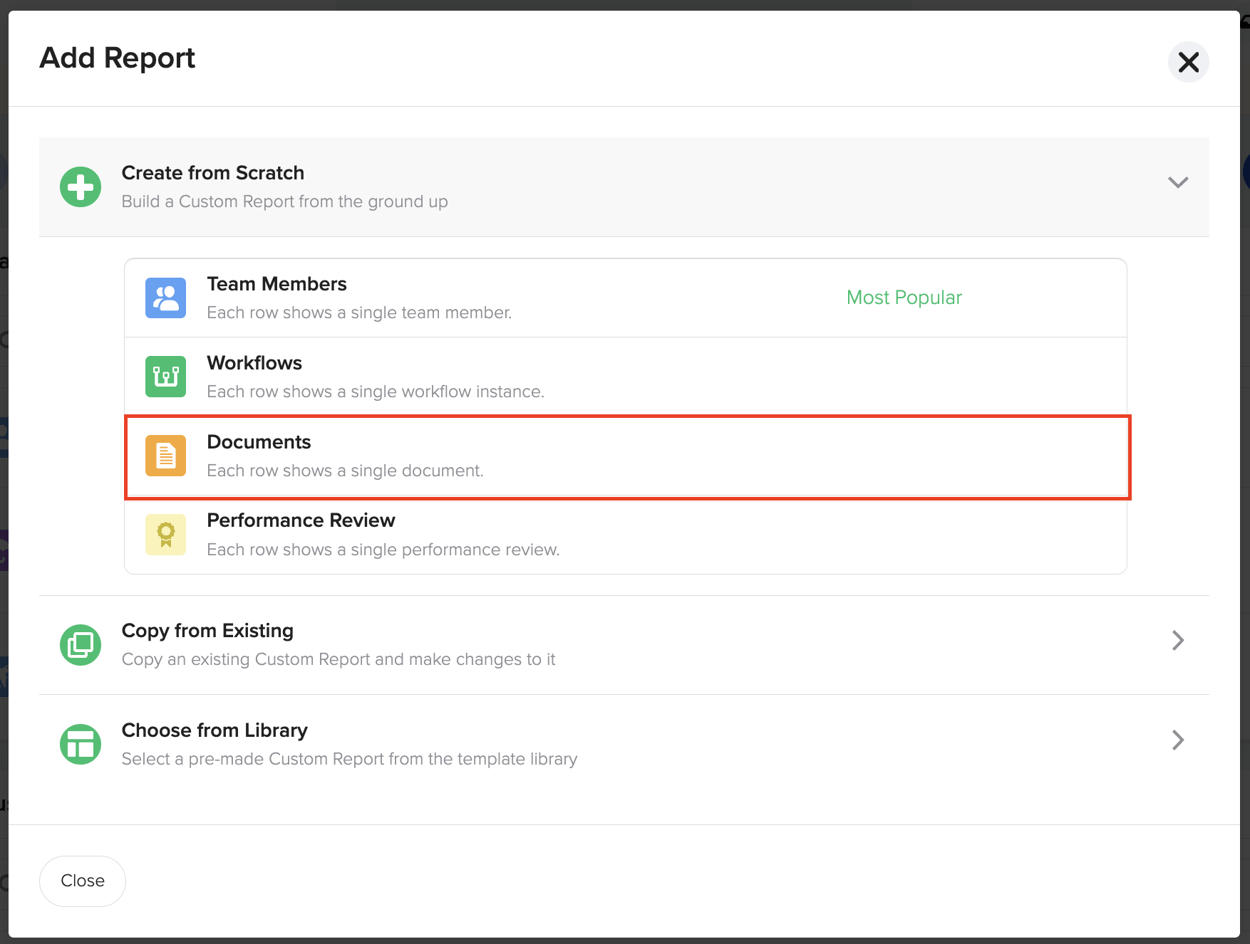Select the Documents report type row

coord(628,457)
